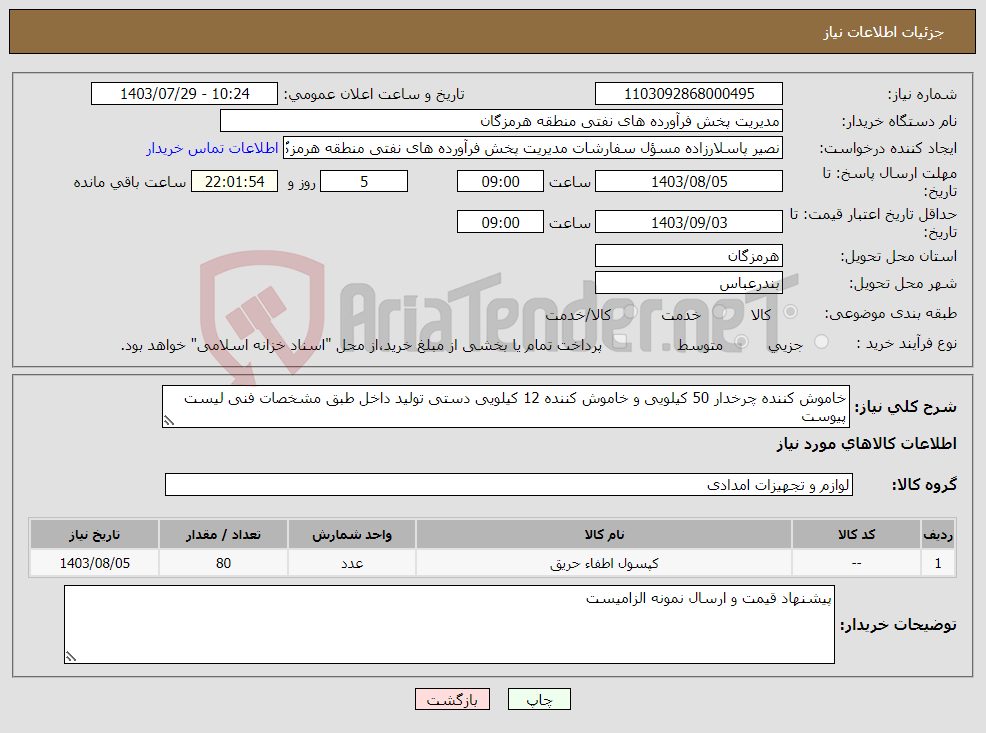986x733 pixels.
Task: Click the تعداد / مقدار column header
Action: coord(223,534)
